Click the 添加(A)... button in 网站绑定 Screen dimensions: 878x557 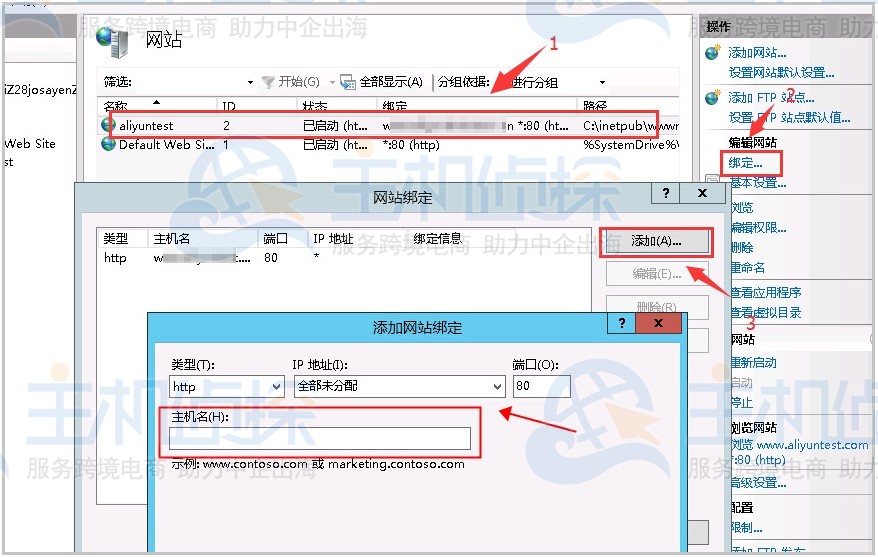[x=656, y=241]
